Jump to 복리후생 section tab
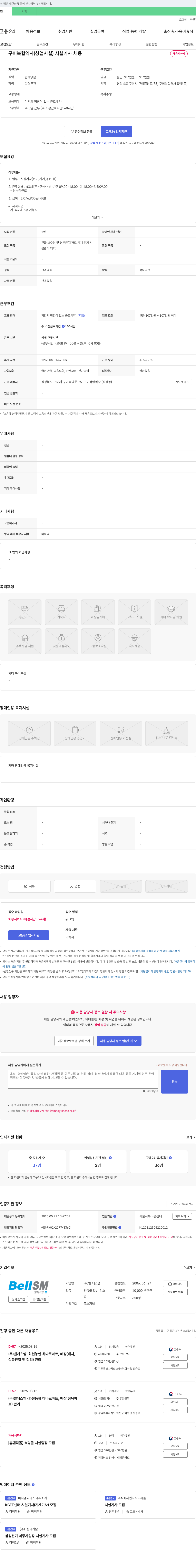Screen dimensions: 196x1568 pos(115,44)
